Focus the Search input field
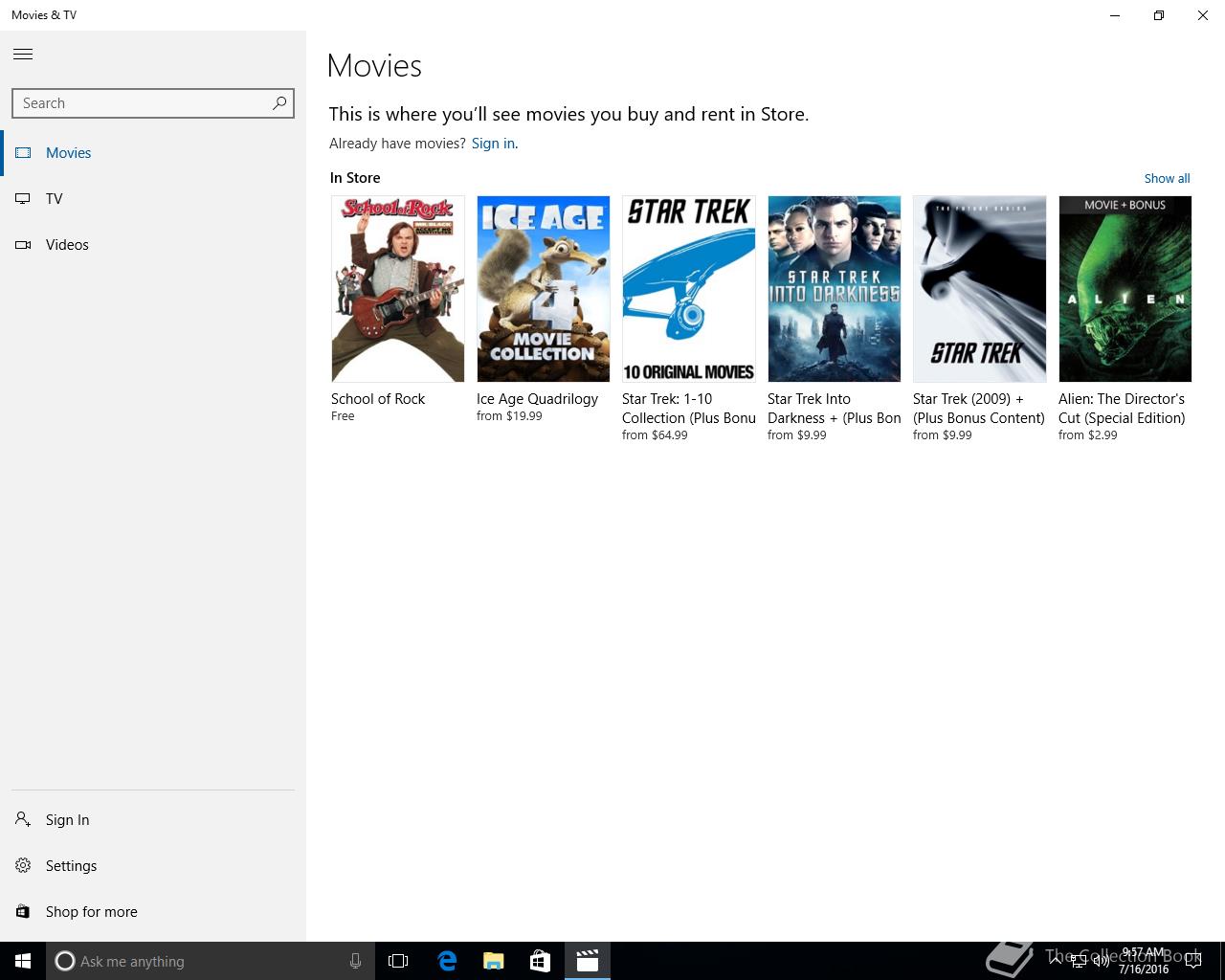The image size is (1225, 980). [x=153, y=103]
